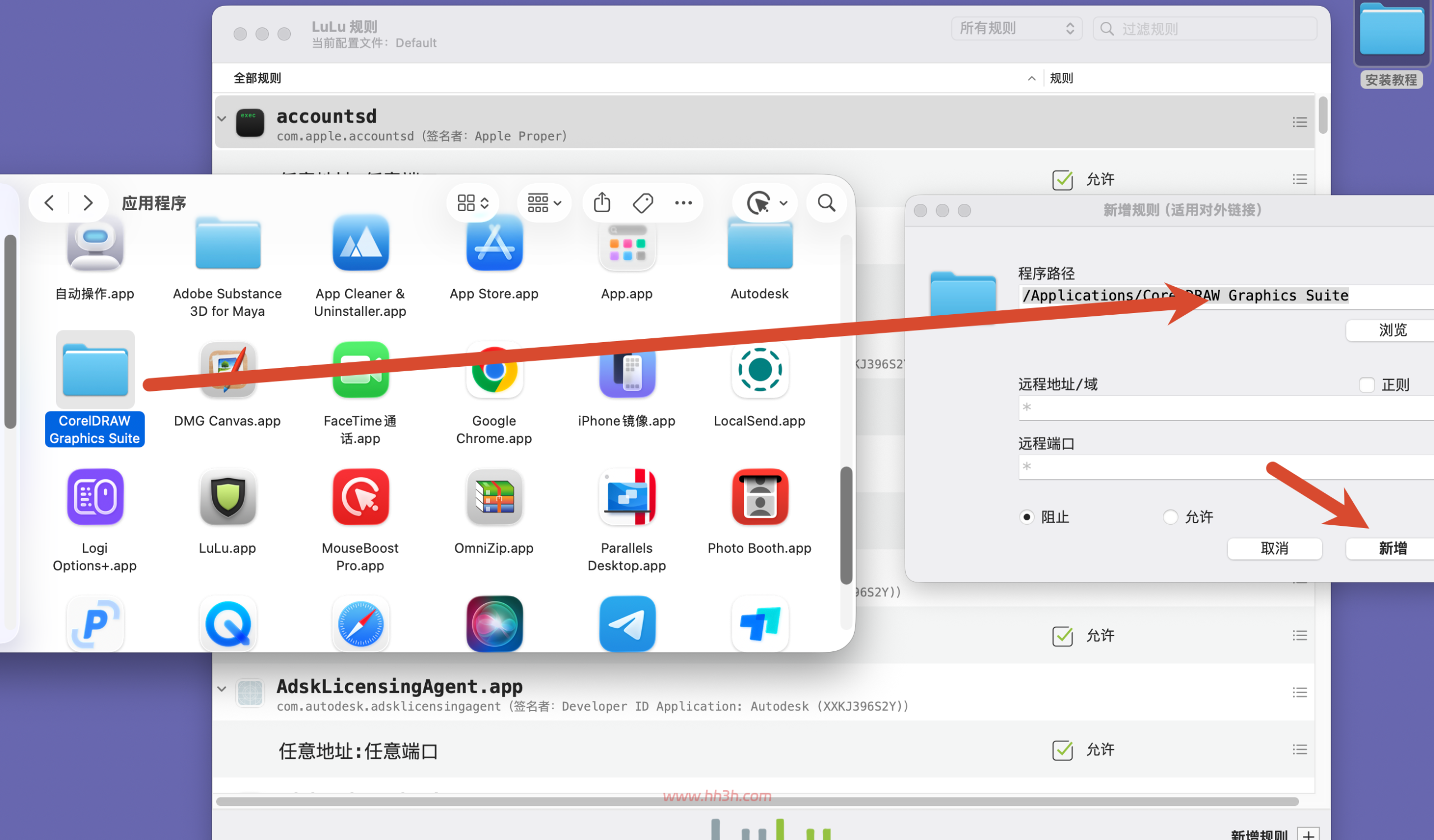Toggle 允许 checkbox under accountsd rule
The width and height of the screenshot is (1434, 840).
point(1063,180)
